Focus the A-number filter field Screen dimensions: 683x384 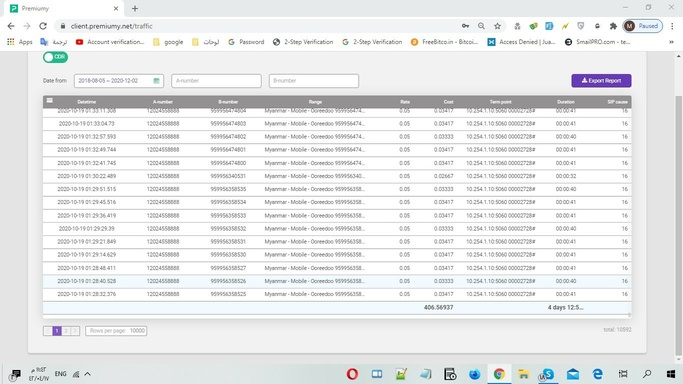[216, 81]
